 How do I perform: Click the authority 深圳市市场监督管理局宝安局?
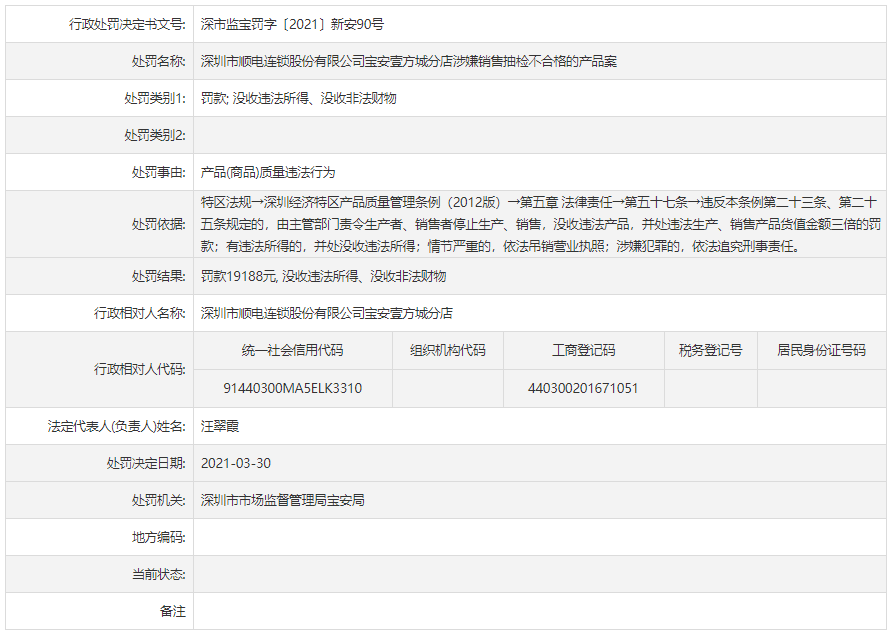(283, 501)
